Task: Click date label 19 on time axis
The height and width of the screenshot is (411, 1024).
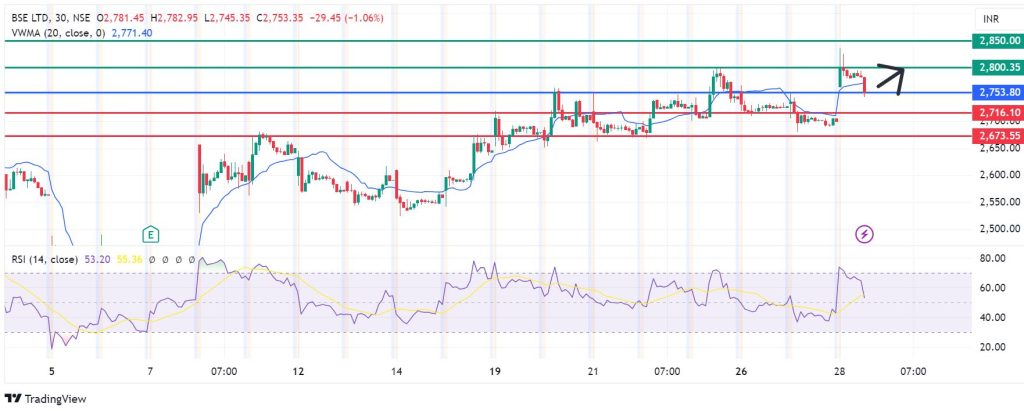Action: click(x=494, y=371)
